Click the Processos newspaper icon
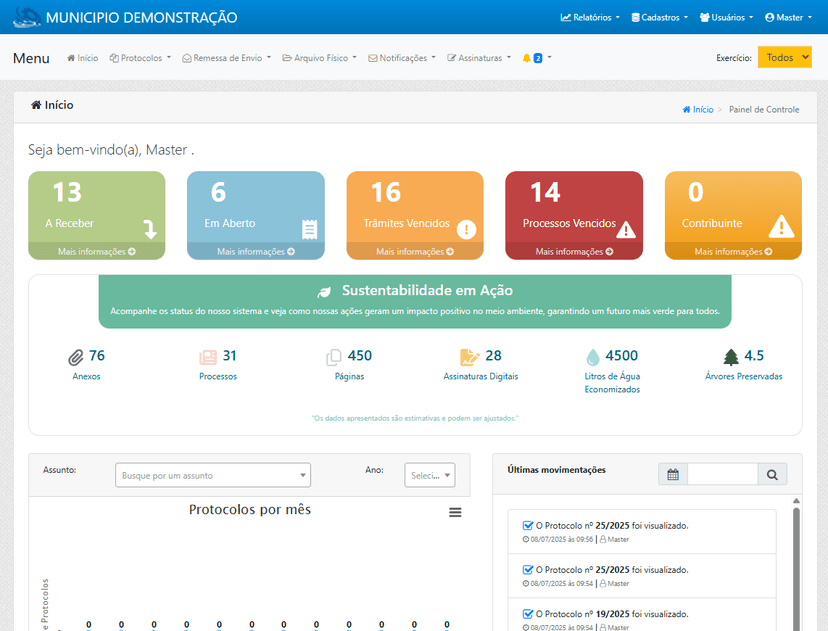This screenshot has width=828, height=631. point(208,357)
